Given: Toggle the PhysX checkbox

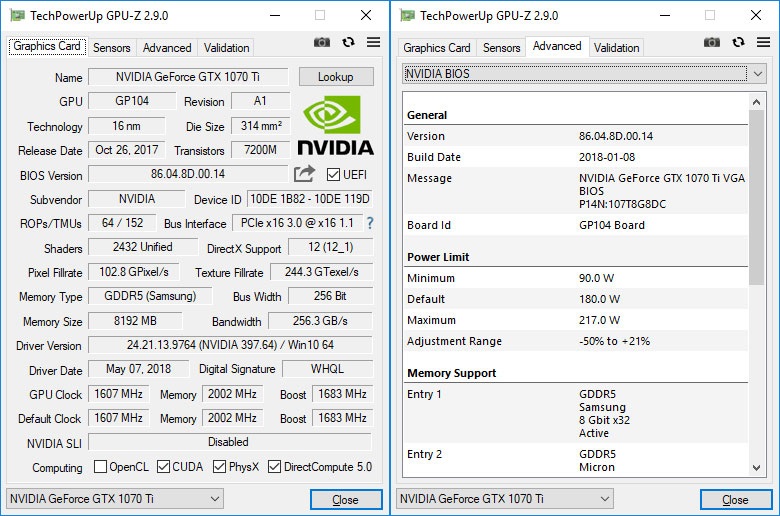Looking at the screenshot, I should coord(219,467).
